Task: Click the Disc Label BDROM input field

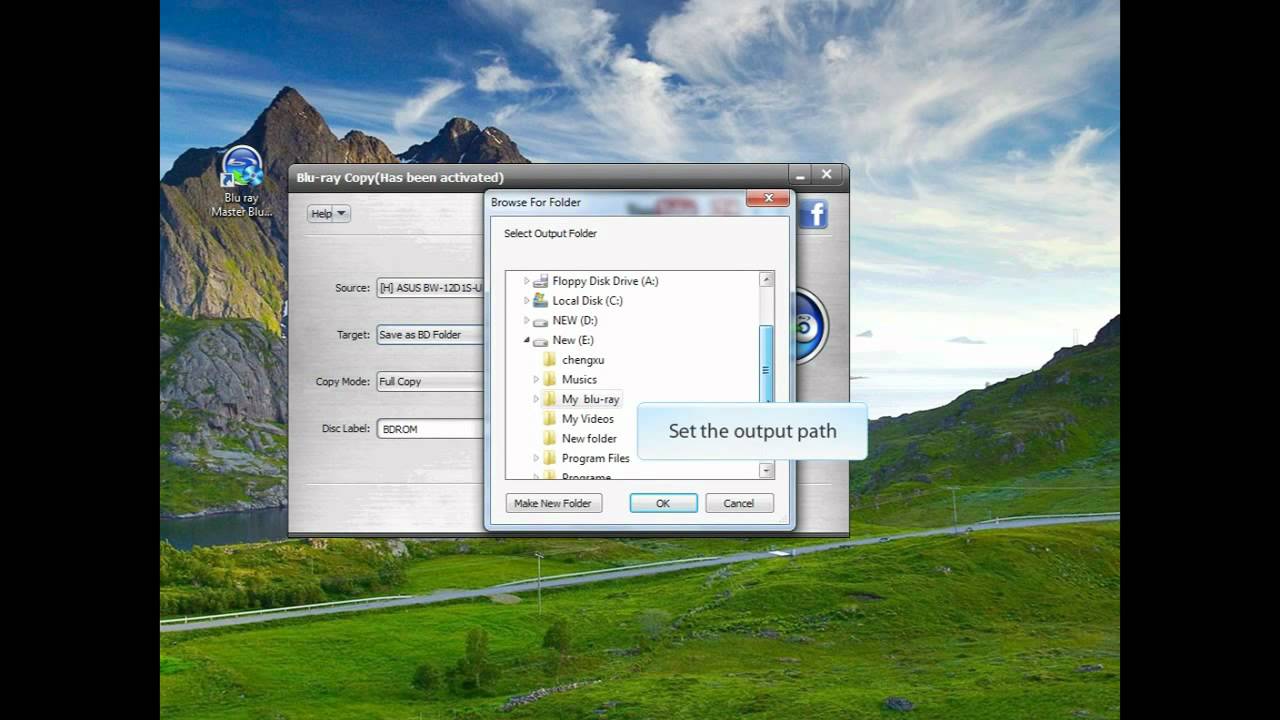Action: [x=431, y=429]
